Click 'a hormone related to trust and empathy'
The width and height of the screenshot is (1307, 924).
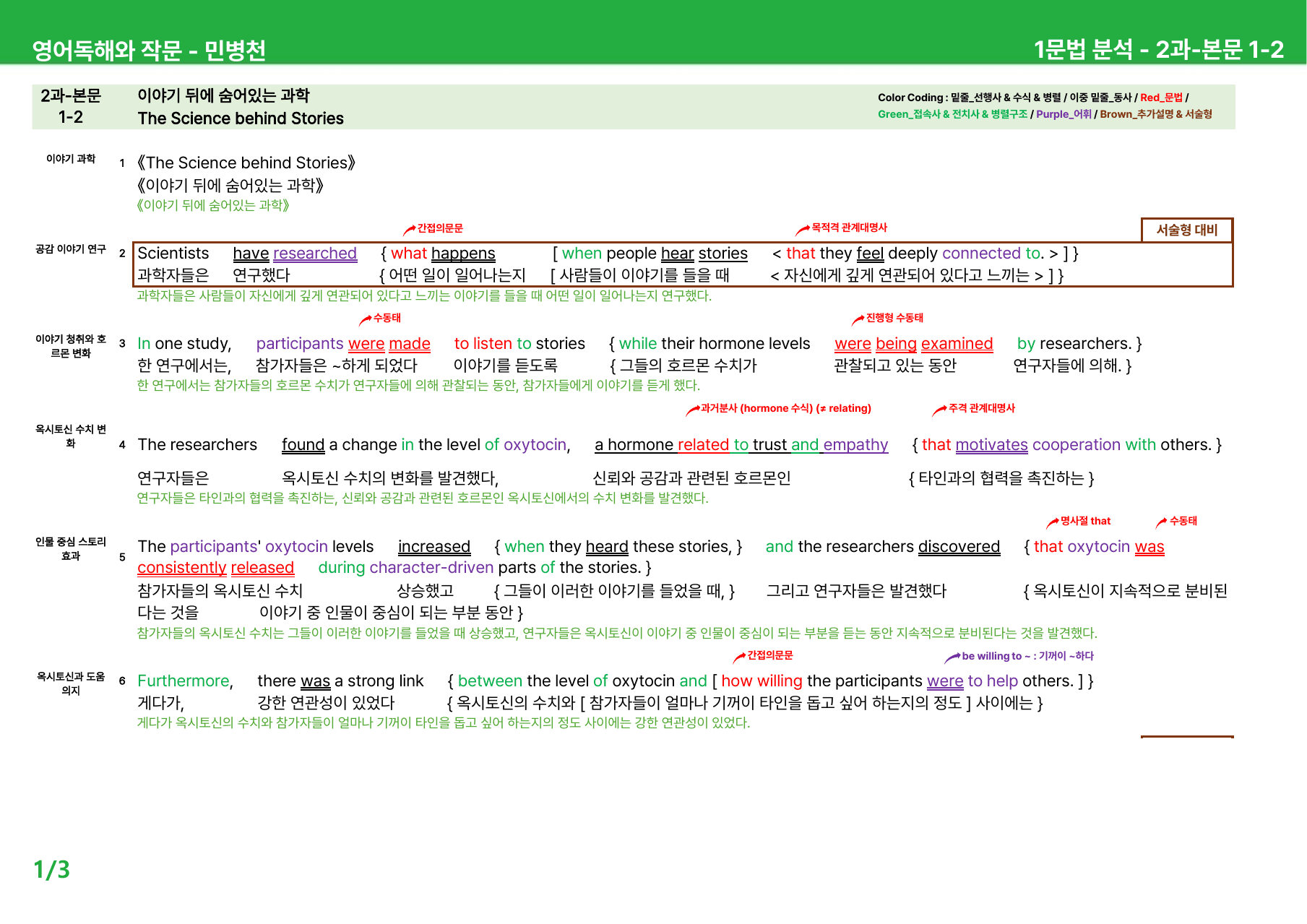tap(741, 445)
